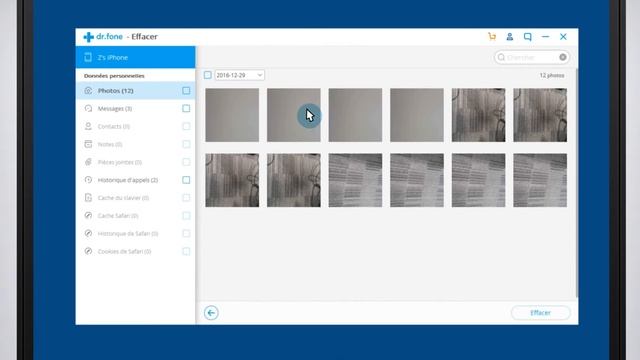
Task: Check the Pièces jointes checkbox
Action: 186,162
